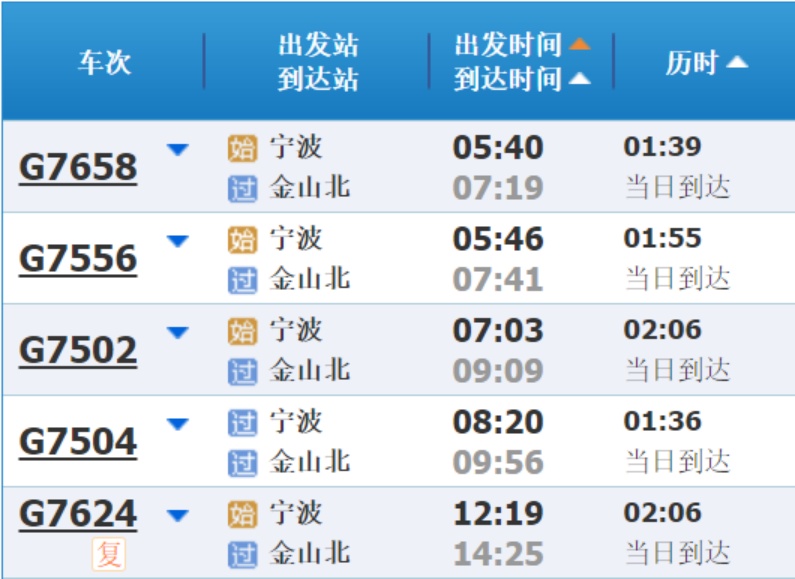
Task: Open train G7556 details link
Action: 78,259
